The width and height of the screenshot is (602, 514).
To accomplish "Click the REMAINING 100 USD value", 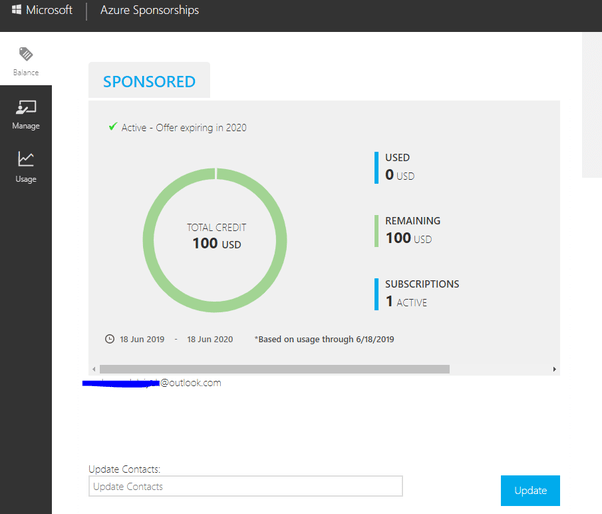I will click(x=408, y=238).
